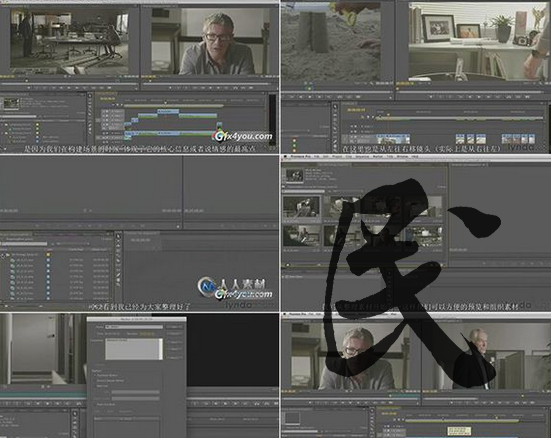Select first thumbnail clip on the sand-footage timeline
Image resolution: width=551 pixels, height=438 pixels.
(x=393, y=139)
